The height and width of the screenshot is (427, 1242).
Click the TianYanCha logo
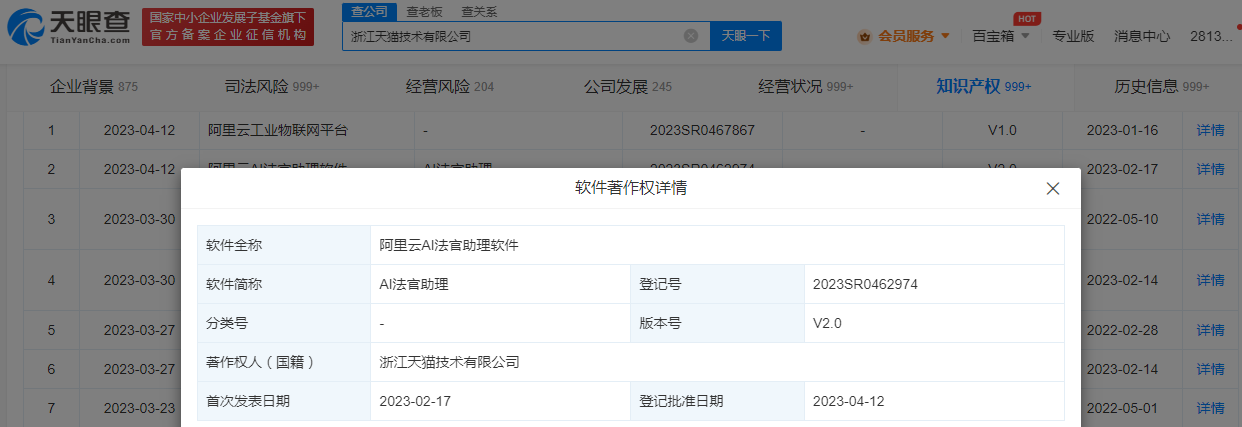(68, 27)
